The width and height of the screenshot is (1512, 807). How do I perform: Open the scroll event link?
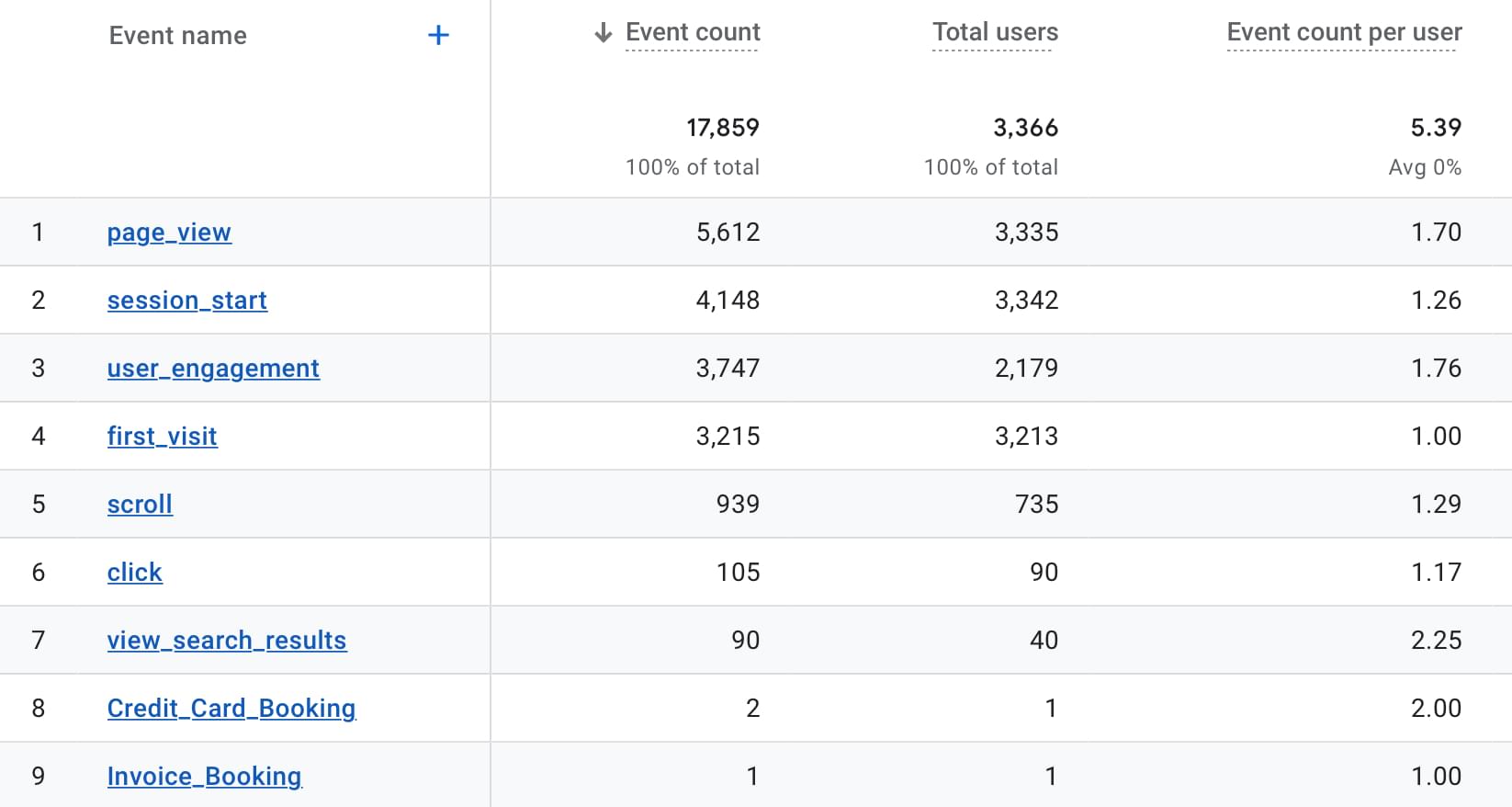(140, 505)
